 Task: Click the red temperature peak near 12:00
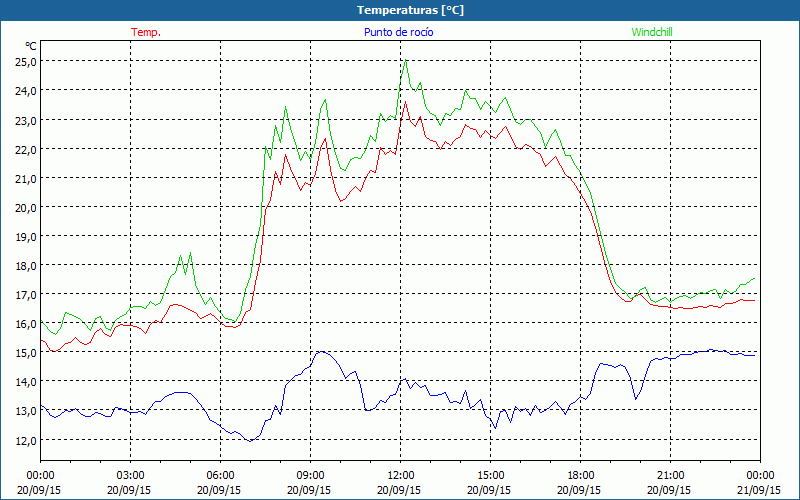tap(406, 102)
